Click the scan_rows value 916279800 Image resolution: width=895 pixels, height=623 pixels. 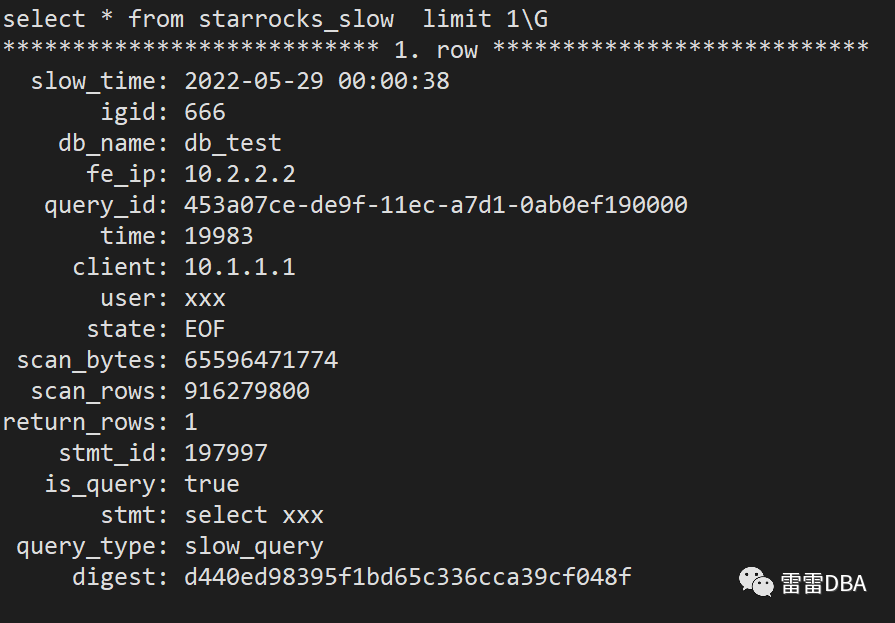click(x=247, y=391)
